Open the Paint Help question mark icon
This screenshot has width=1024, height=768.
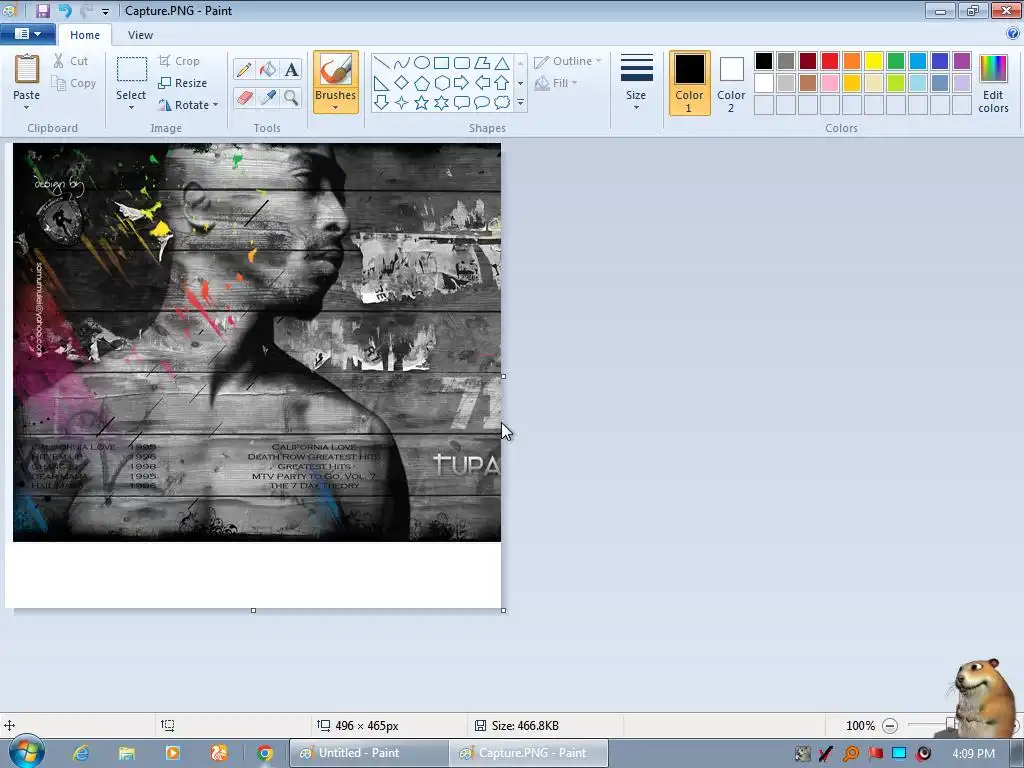click(1013, 33)
